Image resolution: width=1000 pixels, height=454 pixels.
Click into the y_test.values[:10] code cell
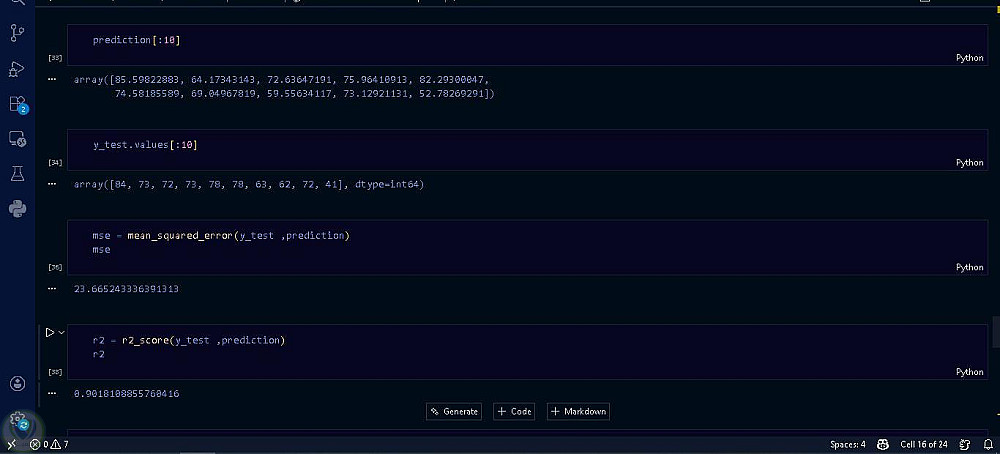coord(527,149)
